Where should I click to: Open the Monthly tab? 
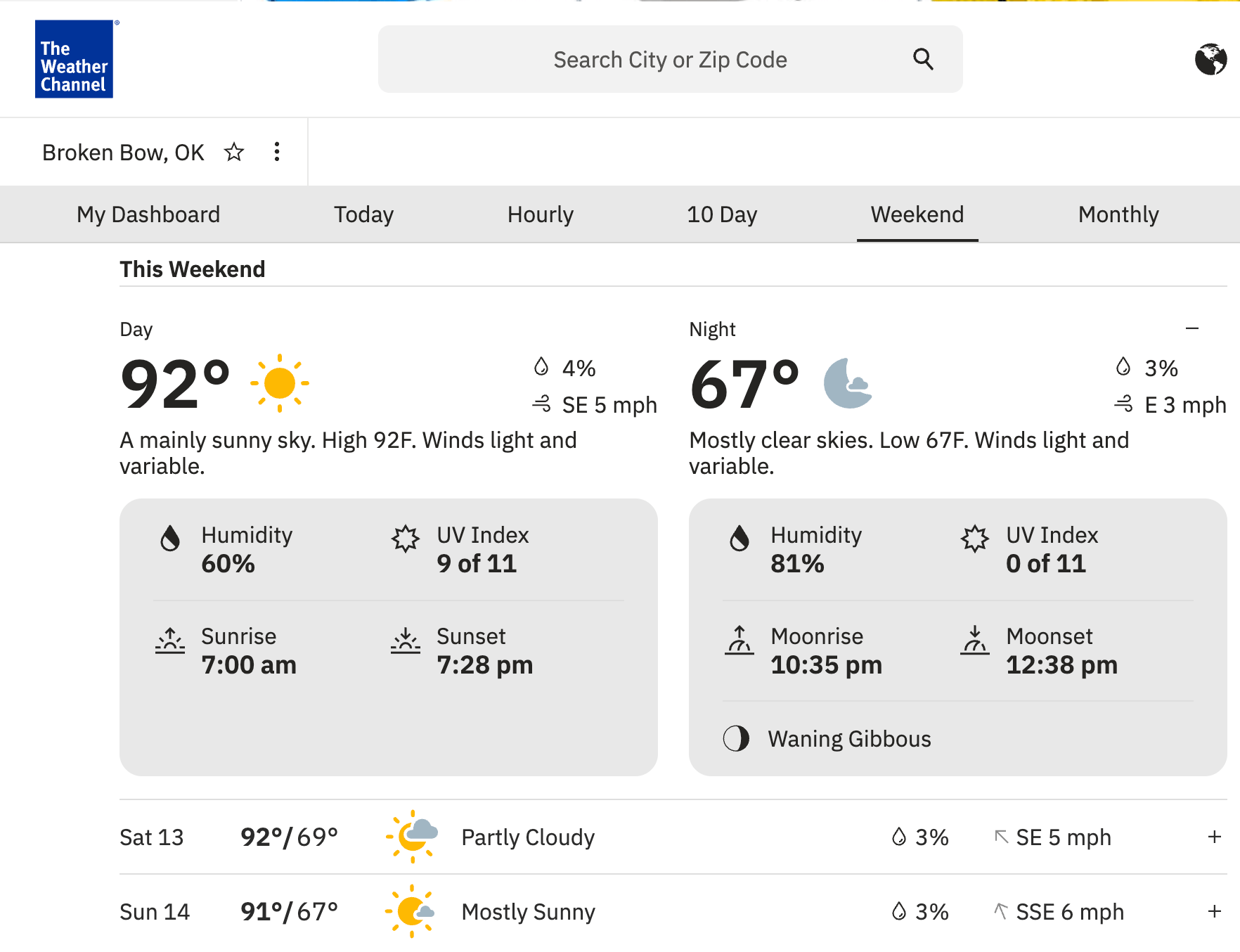[x=1118, y=214]
